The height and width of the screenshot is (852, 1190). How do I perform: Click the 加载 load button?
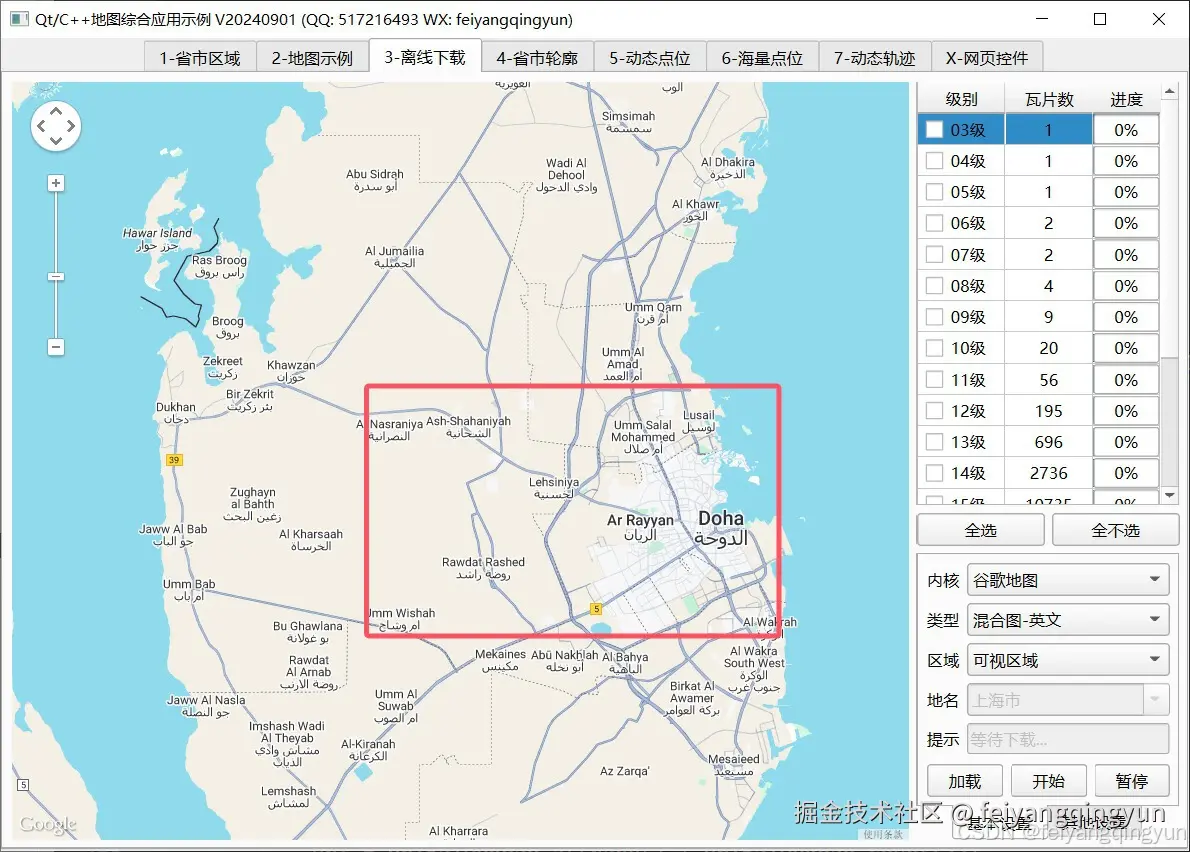pyautogui.click(x=965, y=781)
